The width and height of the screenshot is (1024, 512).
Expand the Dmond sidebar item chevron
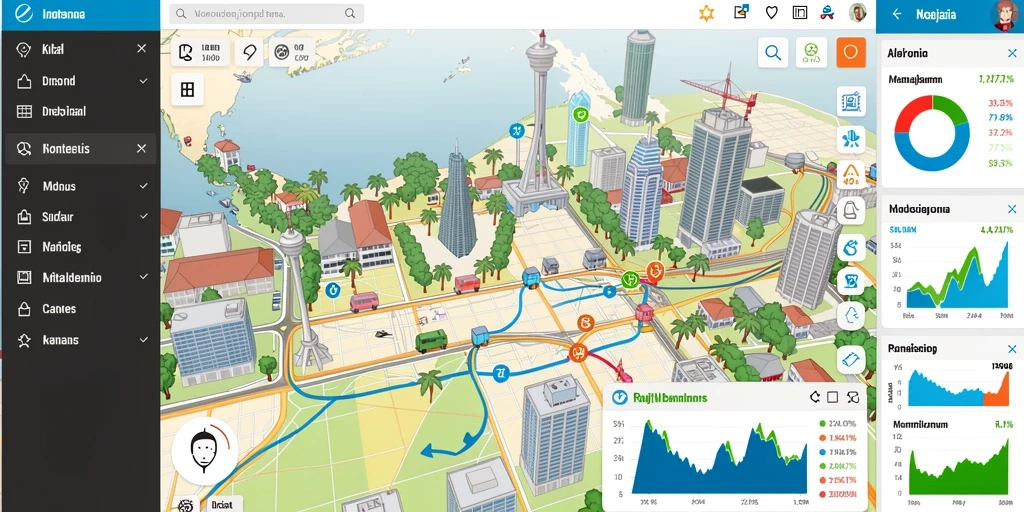pos(143,81)
